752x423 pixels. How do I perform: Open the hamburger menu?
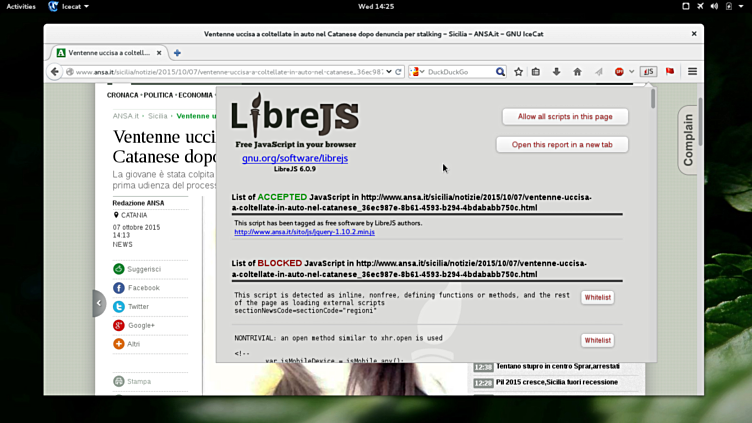692,72
